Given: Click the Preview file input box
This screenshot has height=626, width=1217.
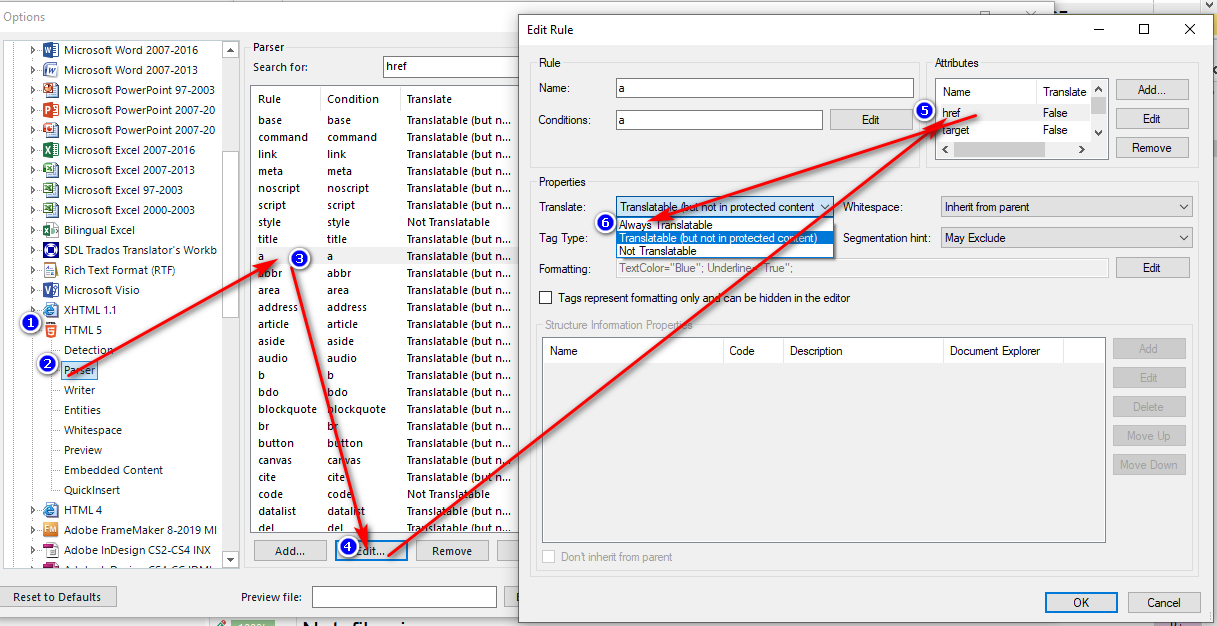Looking at the screenshot, I should point(404,597).
